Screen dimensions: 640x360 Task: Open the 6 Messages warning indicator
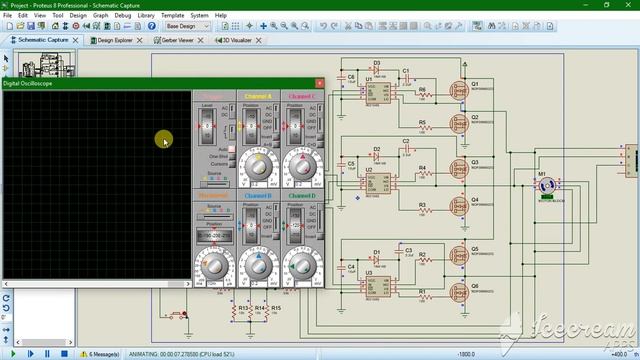coord(100,354)
